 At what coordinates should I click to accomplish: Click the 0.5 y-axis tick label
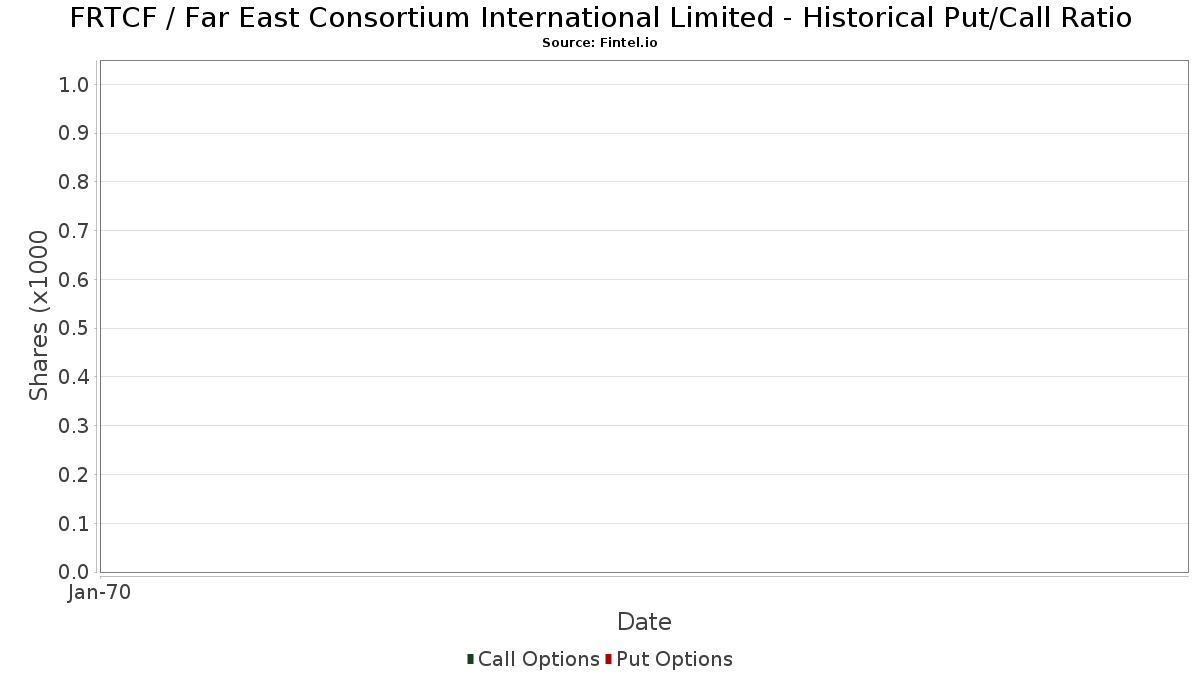point(74,329)
